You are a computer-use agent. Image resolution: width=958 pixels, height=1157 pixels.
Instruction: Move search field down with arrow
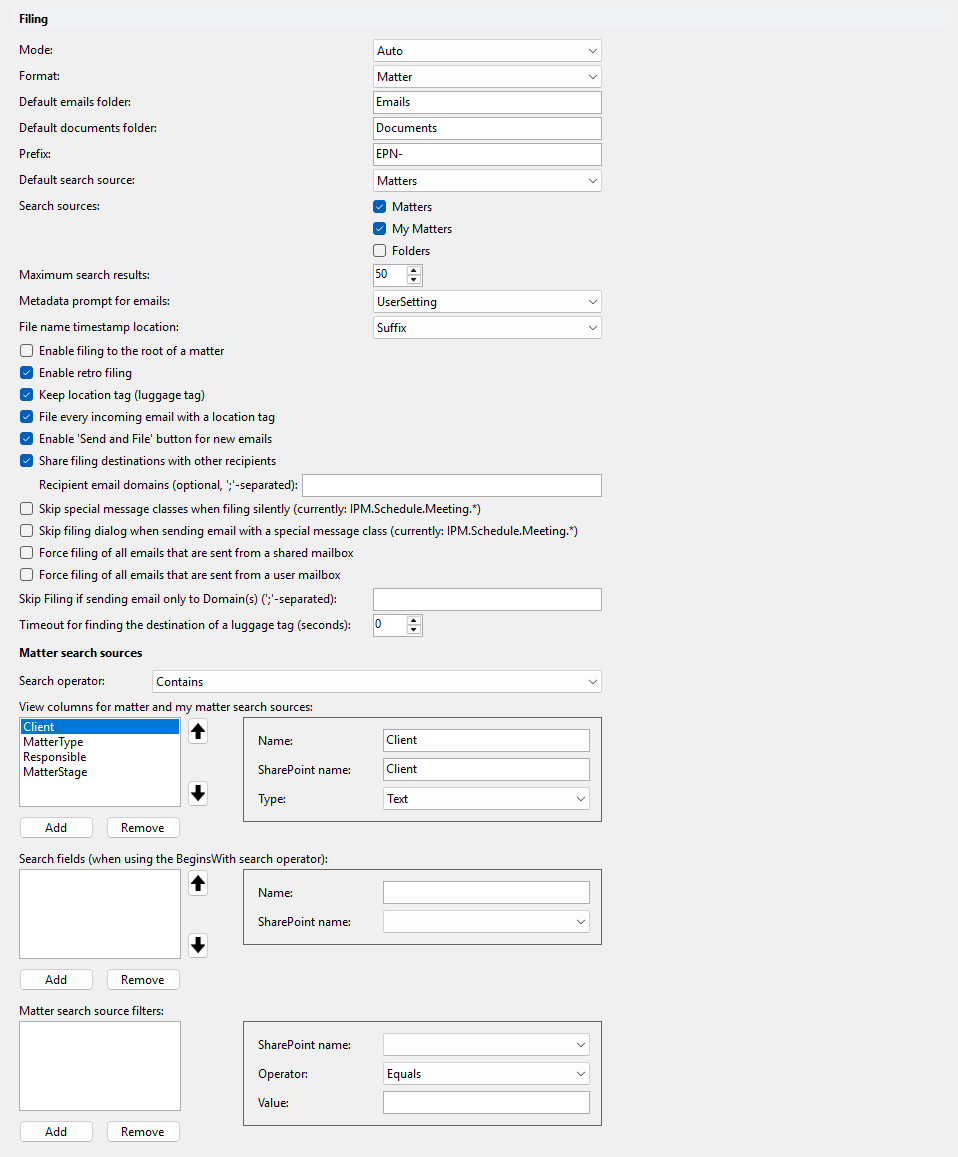tap(198, 945)
